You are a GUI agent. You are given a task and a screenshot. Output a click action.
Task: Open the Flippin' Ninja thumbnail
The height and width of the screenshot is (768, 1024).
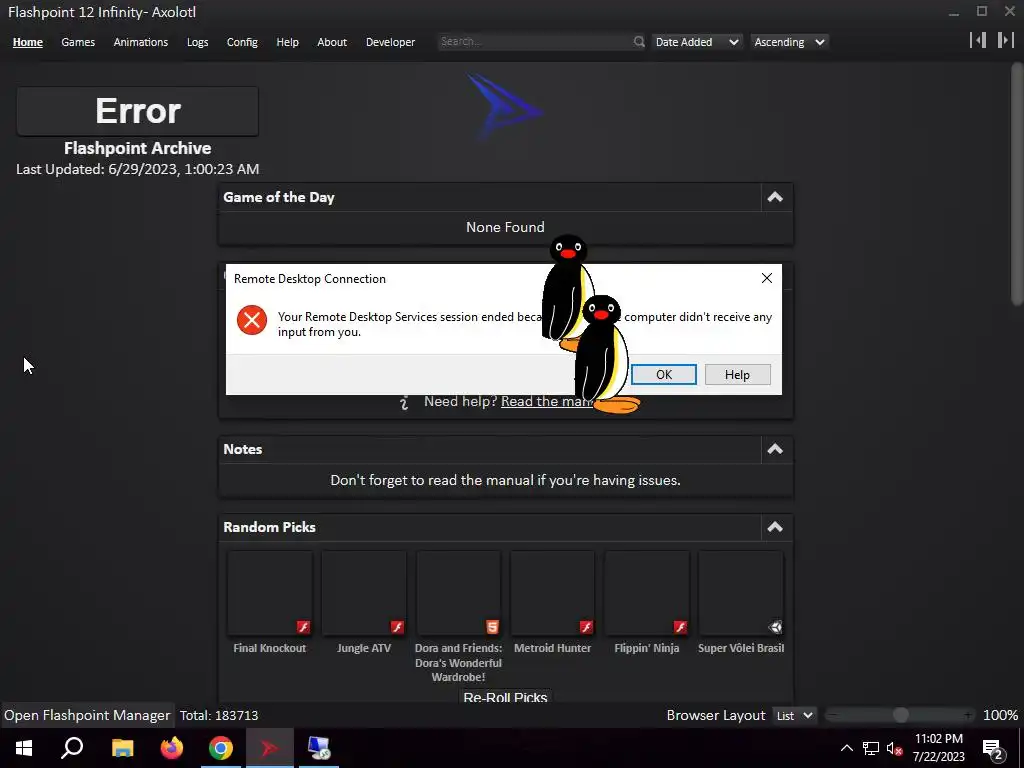tap(647, 593)
